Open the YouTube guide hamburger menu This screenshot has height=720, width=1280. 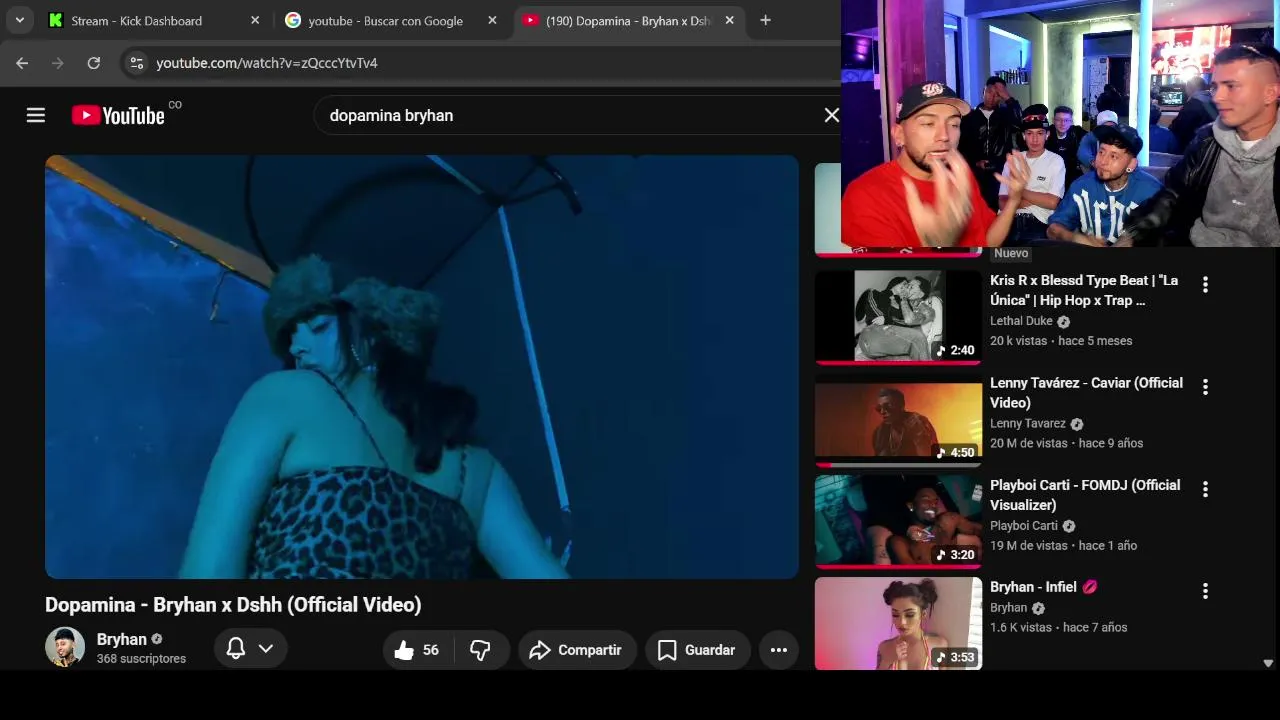click(x=36, y=115)
